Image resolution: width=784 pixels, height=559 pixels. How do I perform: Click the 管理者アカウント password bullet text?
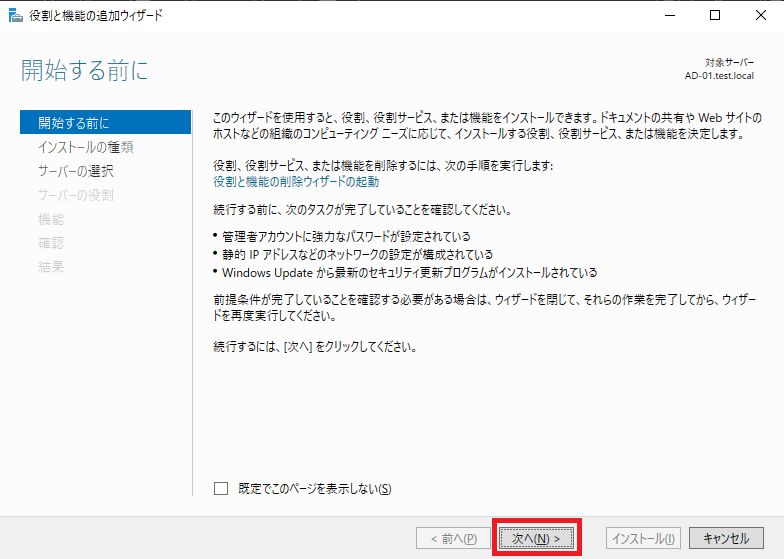[x=346, y=236]
